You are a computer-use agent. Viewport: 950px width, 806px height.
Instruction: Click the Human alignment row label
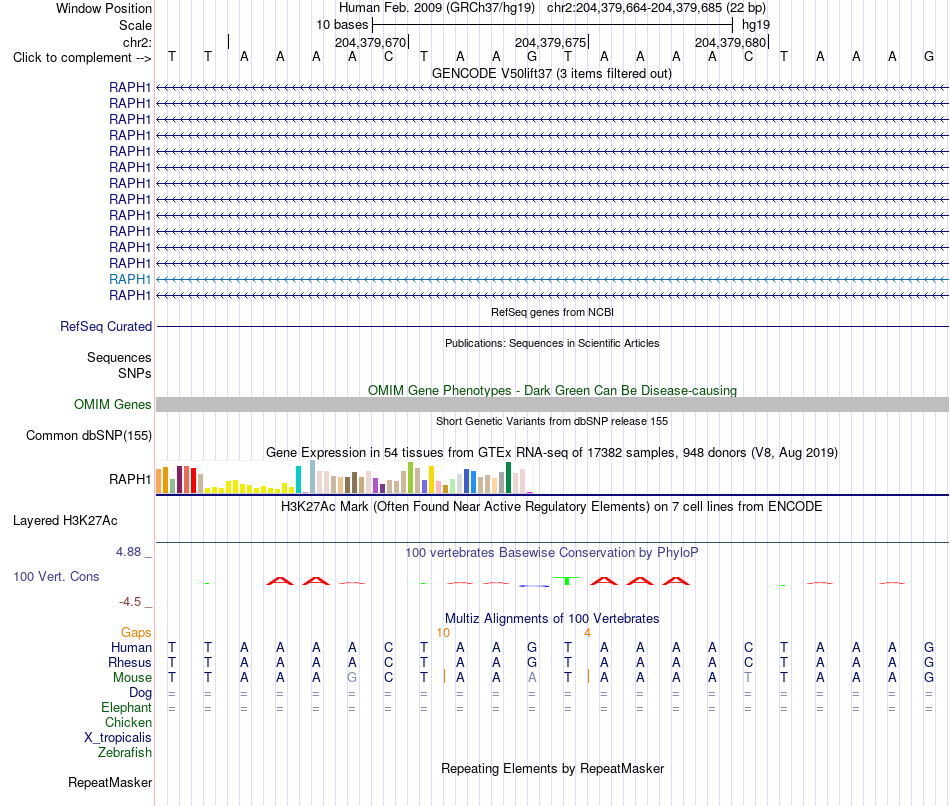pos(131,647)
